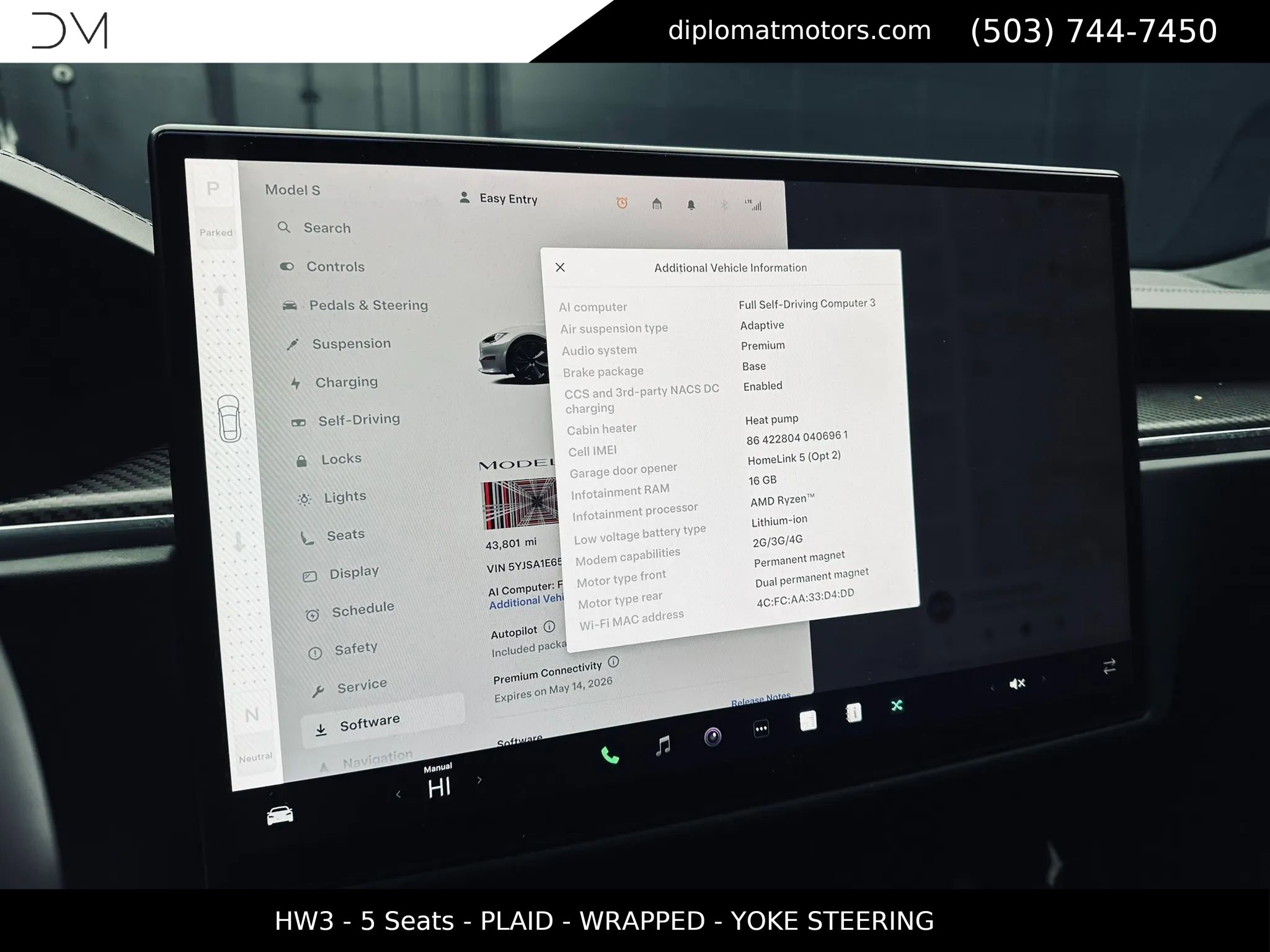Close the Additional Vehicle Information popup
The image size is (1270, 952).
click(x=560, y=267)
